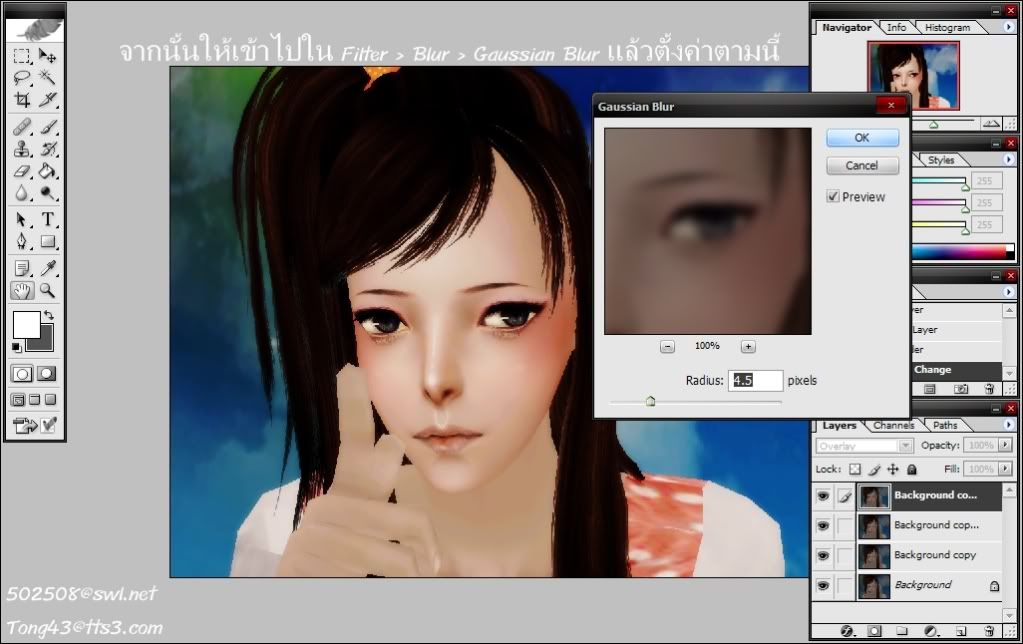
Task: Create a new layer from Layers panel
Action: pyautogui.click(x=961, y=631)
